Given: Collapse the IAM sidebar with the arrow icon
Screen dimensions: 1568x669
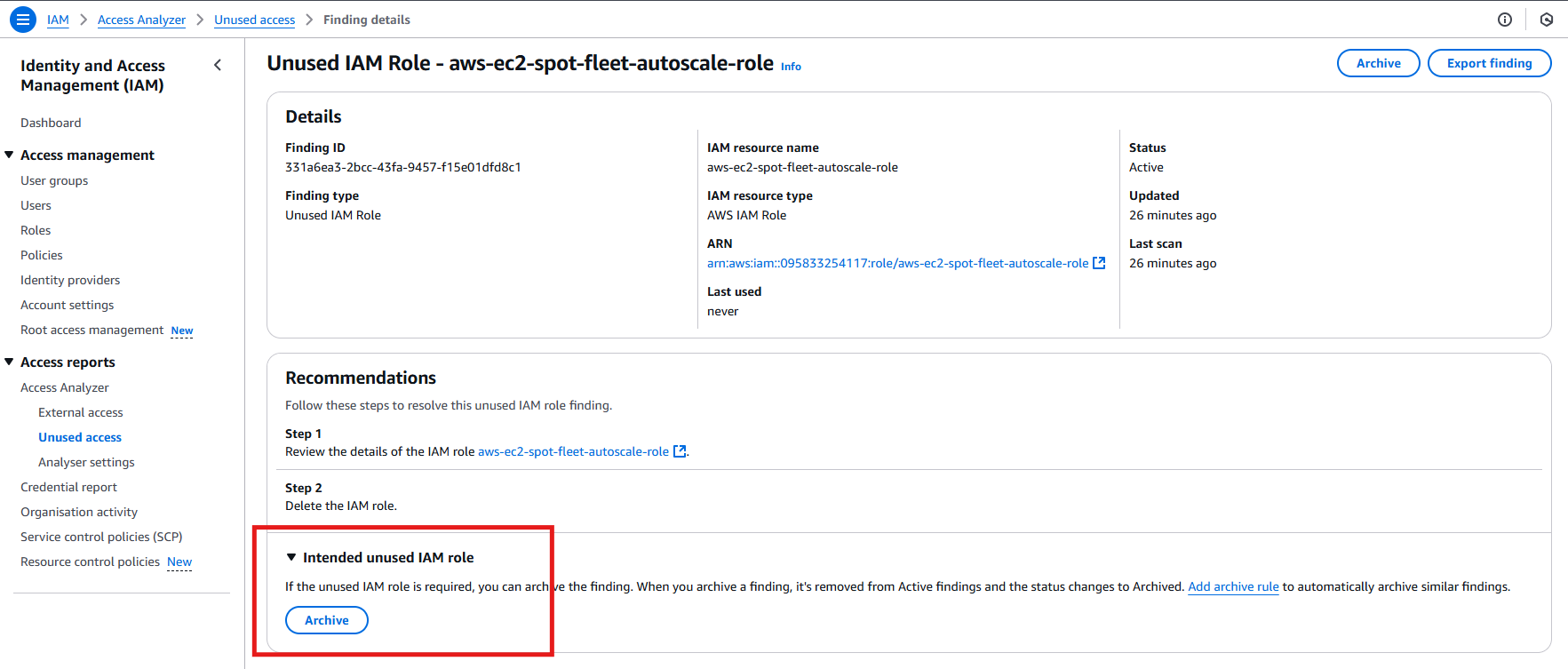Looking at the screenshot, I should click(x=218, y=65).
